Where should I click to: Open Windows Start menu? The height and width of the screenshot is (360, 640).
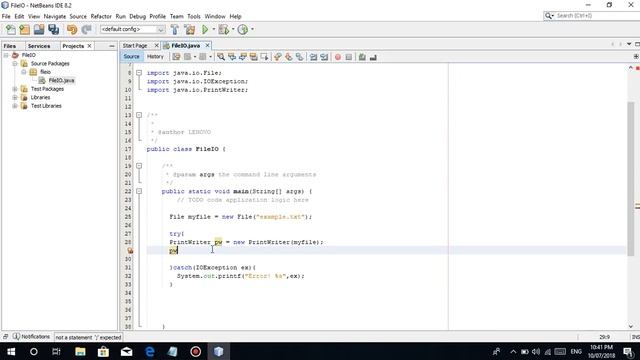[x=11, y=351]
